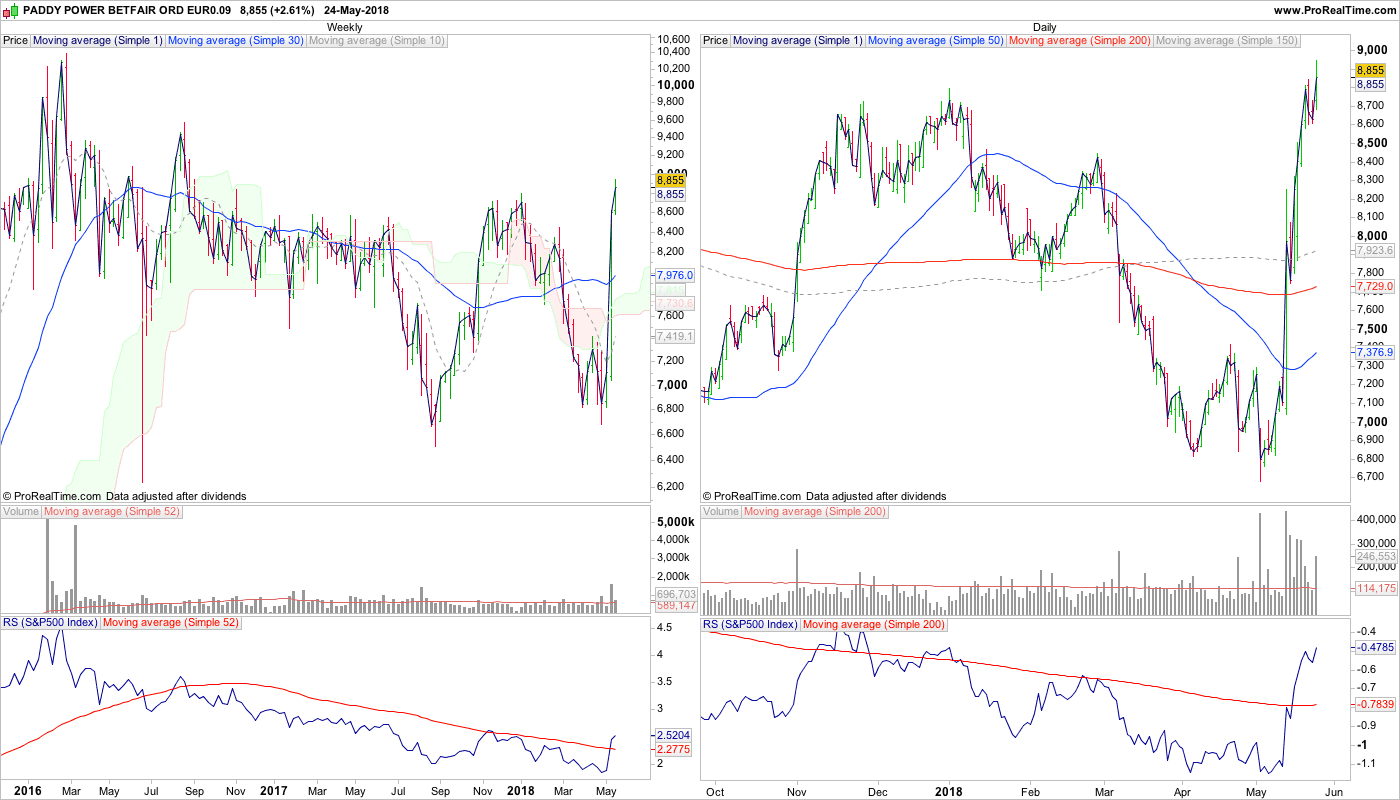Click the 5,000k tick on Weekly volume axis
This screenshot has height=800, width=1400.
coord(675,522)
